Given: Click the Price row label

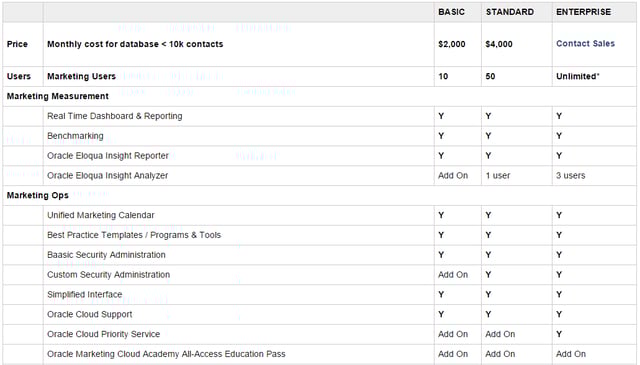Looking at the screenshot, I should [17, 44].
